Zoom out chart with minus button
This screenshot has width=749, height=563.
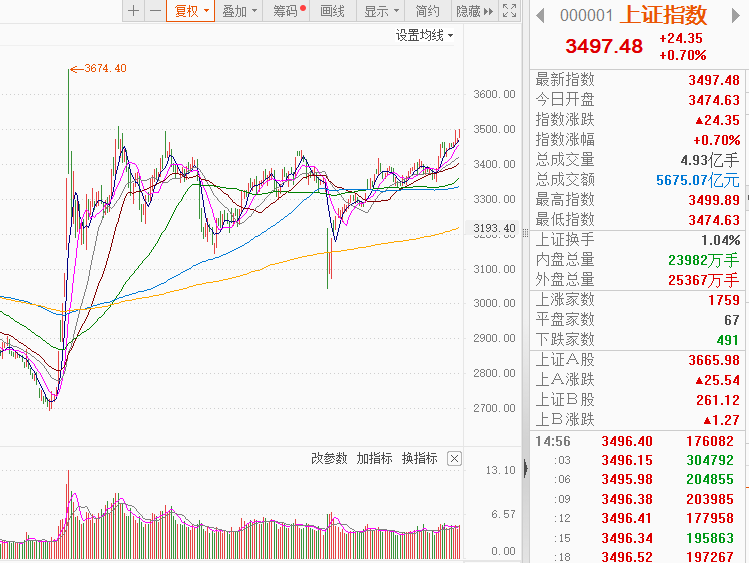coord(155,11)
